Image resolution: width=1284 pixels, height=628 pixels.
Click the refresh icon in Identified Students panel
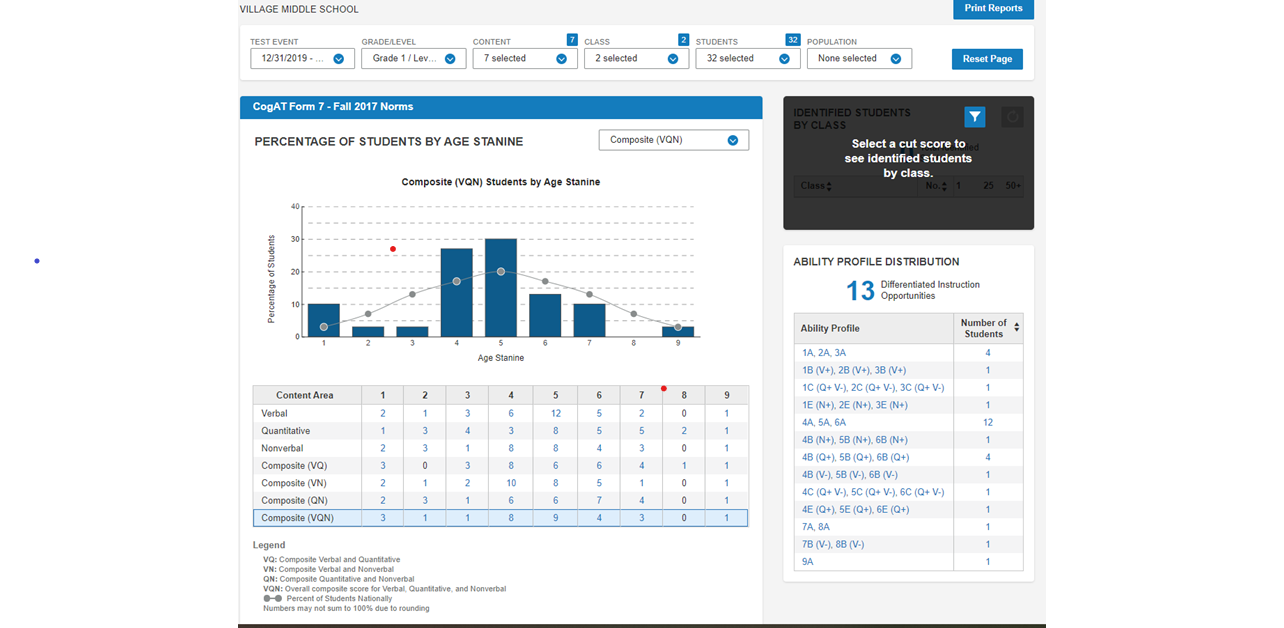pyautogui.click(x=1012, y=117)
